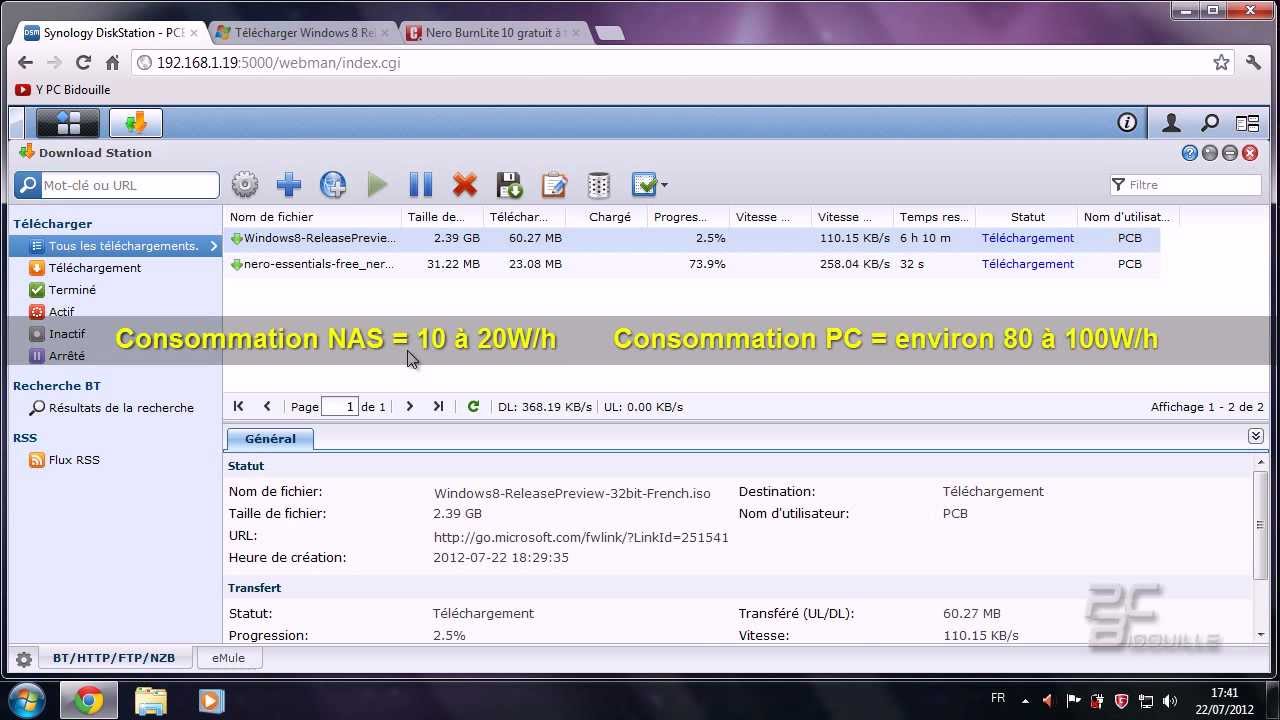This screenshot has height=720, width=1280.
Task: Click the details panel vertical scrollbar
Action: (1260, 525)
